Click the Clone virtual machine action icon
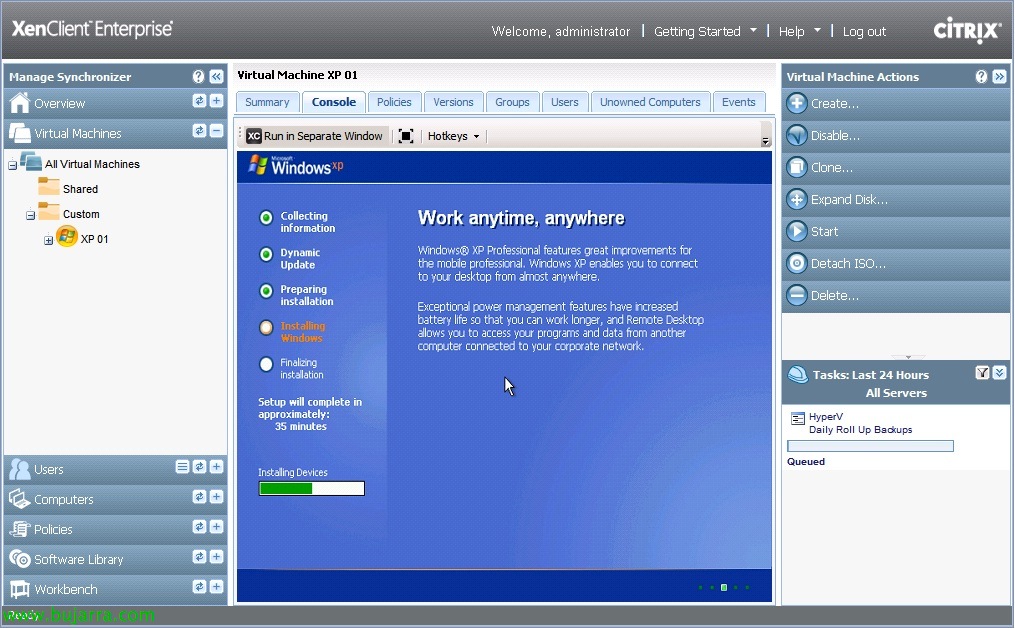 pos(797,167)
